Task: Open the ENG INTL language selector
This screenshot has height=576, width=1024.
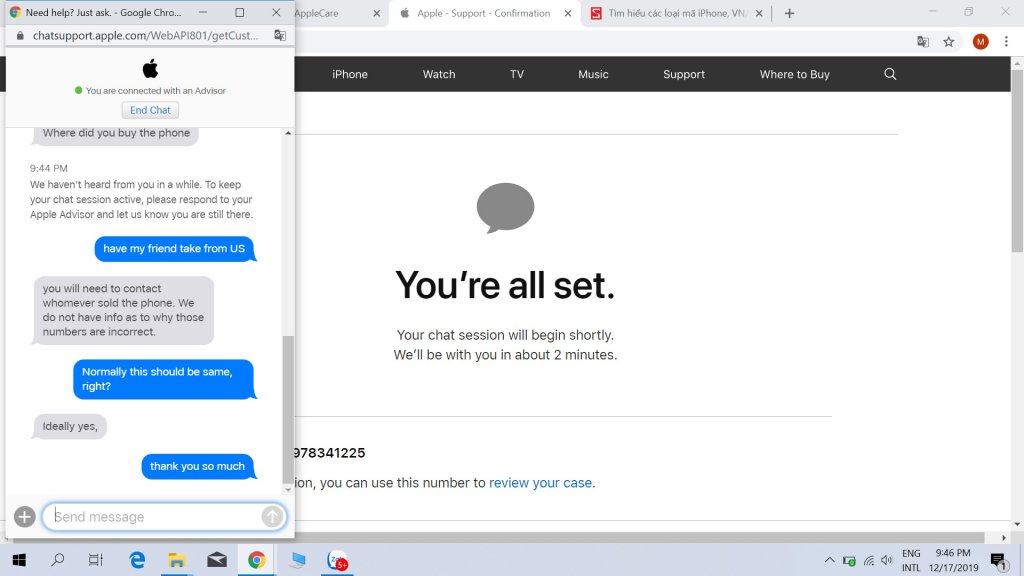Action: (x=911, y=560)
